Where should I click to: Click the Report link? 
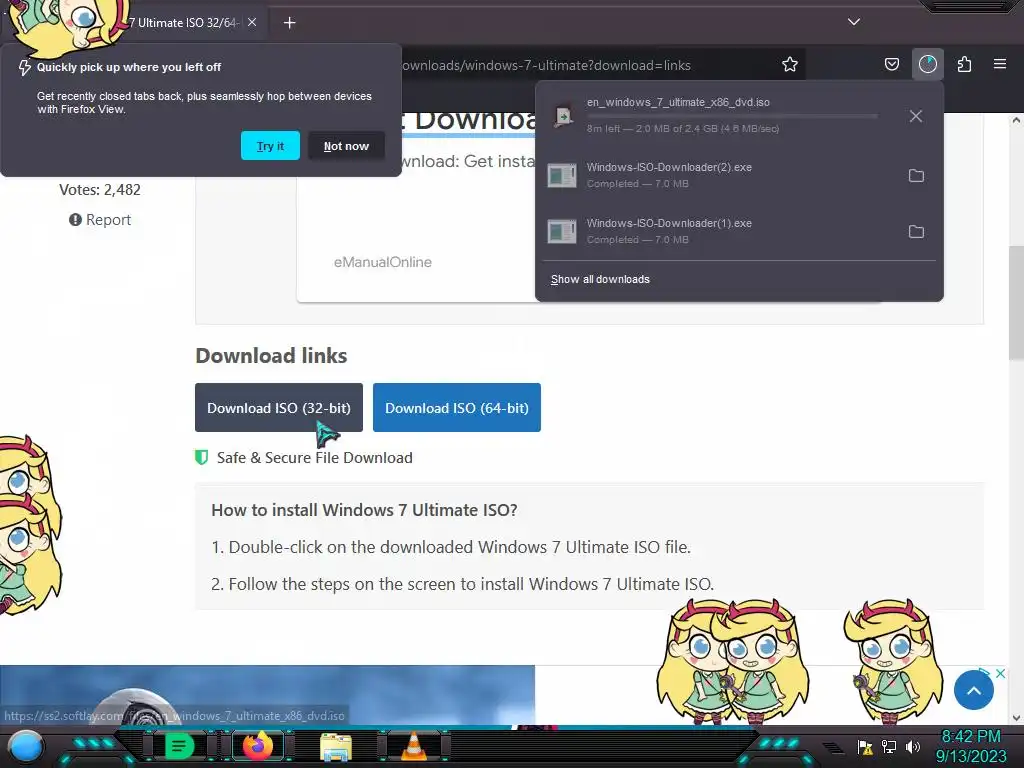100,220
